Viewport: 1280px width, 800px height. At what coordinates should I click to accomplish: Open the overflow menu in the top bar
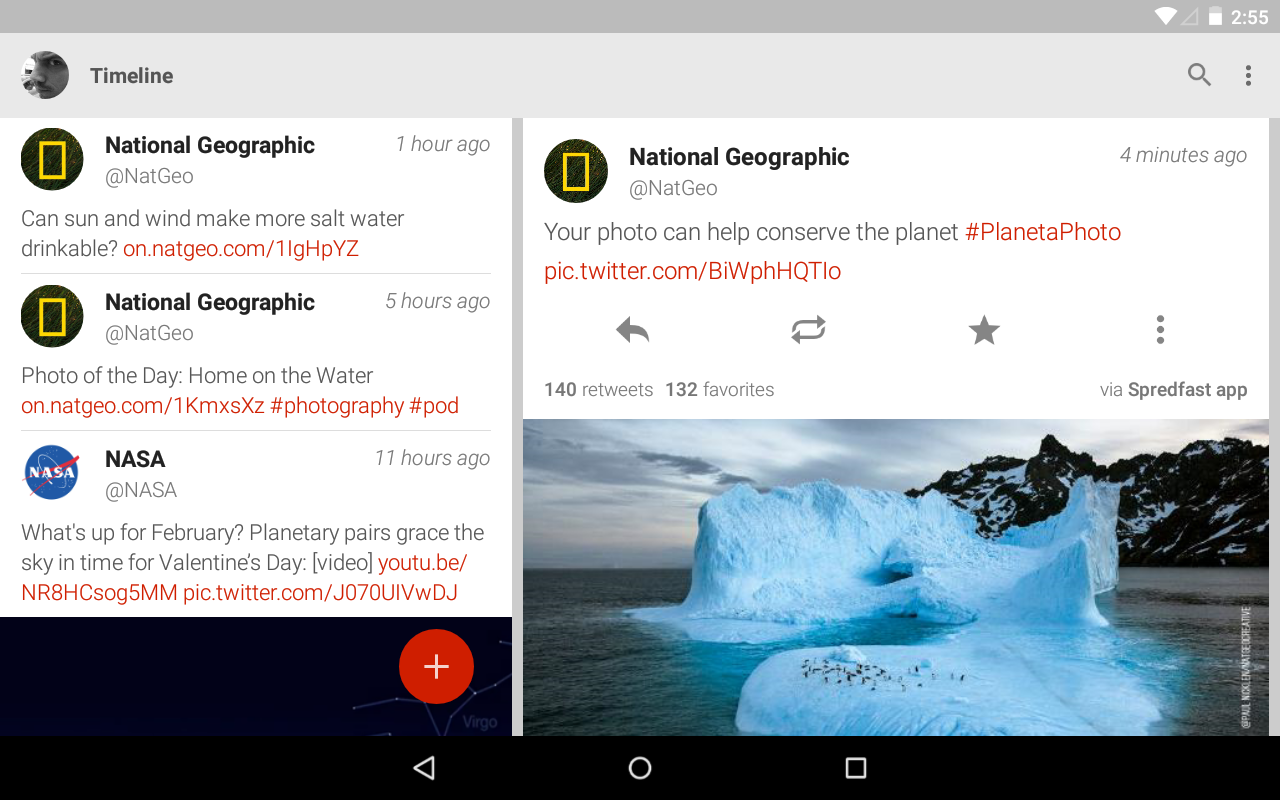(x=1248, y=75)
